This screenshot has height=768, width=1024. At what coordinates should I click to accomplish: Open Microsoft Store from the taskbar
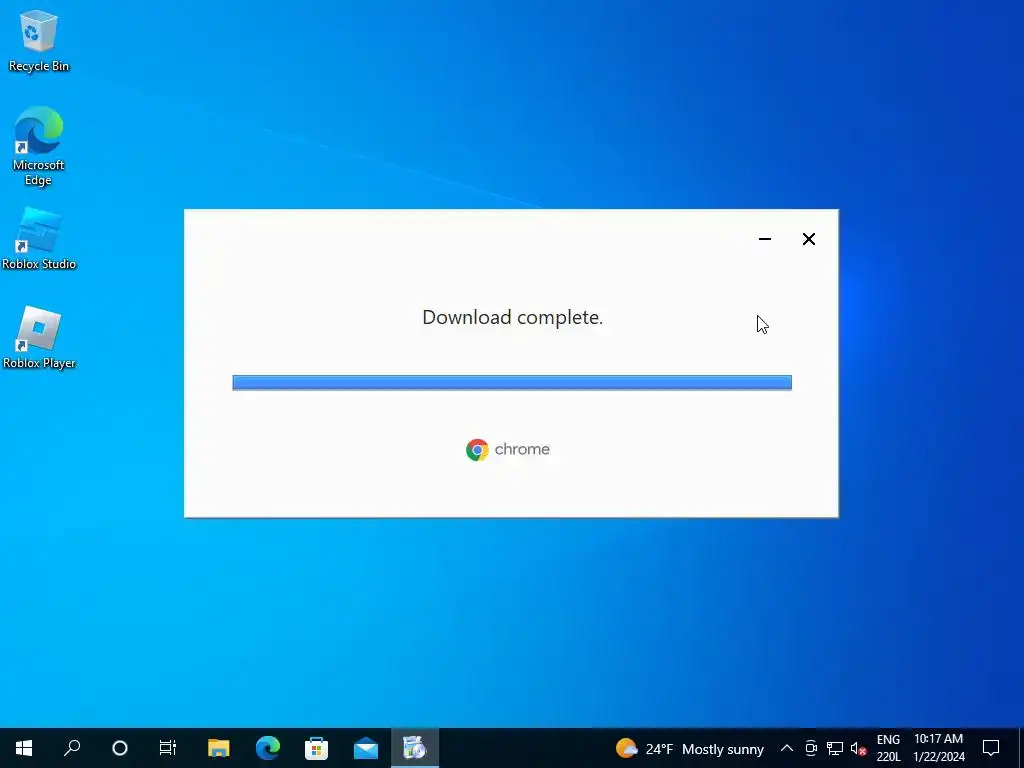[317, 748]
